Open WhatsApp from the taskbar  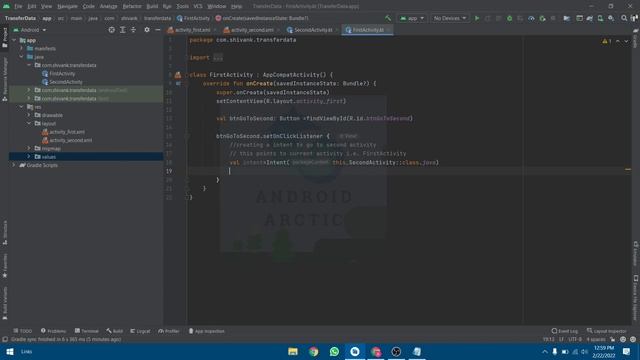334,351
